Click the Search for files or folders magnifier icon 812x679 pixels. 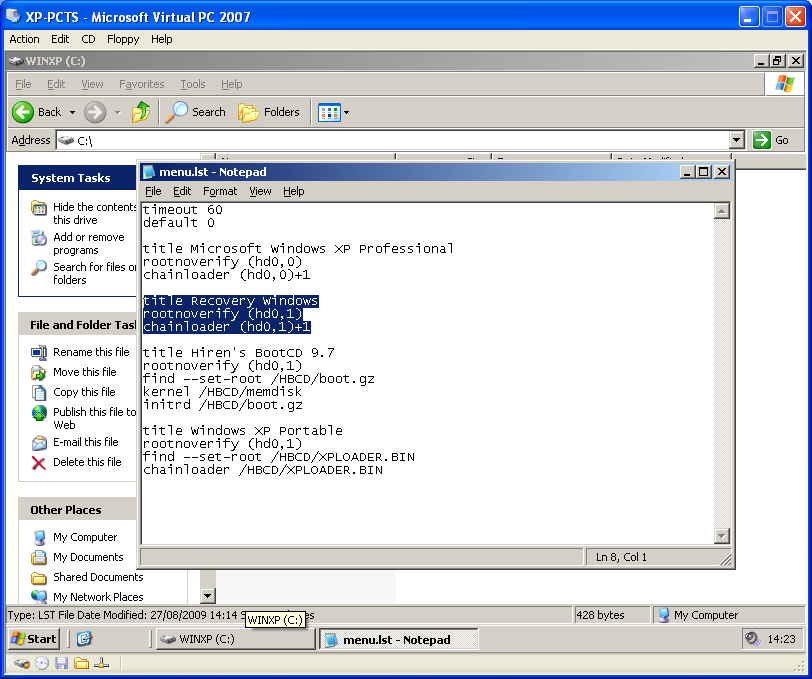(39, 268)
